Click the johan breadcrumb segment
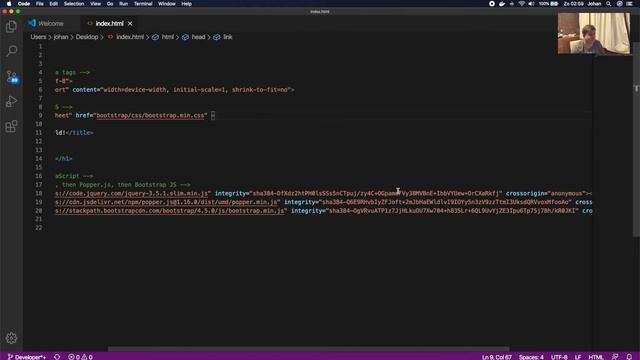Image resolution: width=640 pixels, height=360 pixels. pos(61,37)
